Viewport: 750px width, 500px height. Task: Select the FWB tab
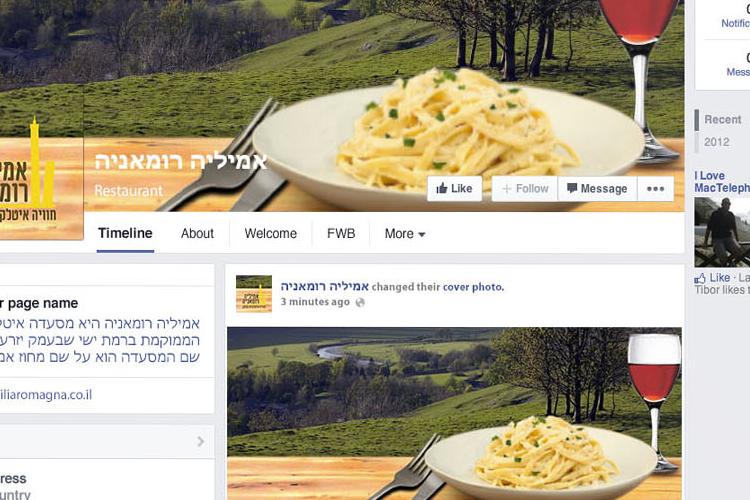click(x=341, y=233)
